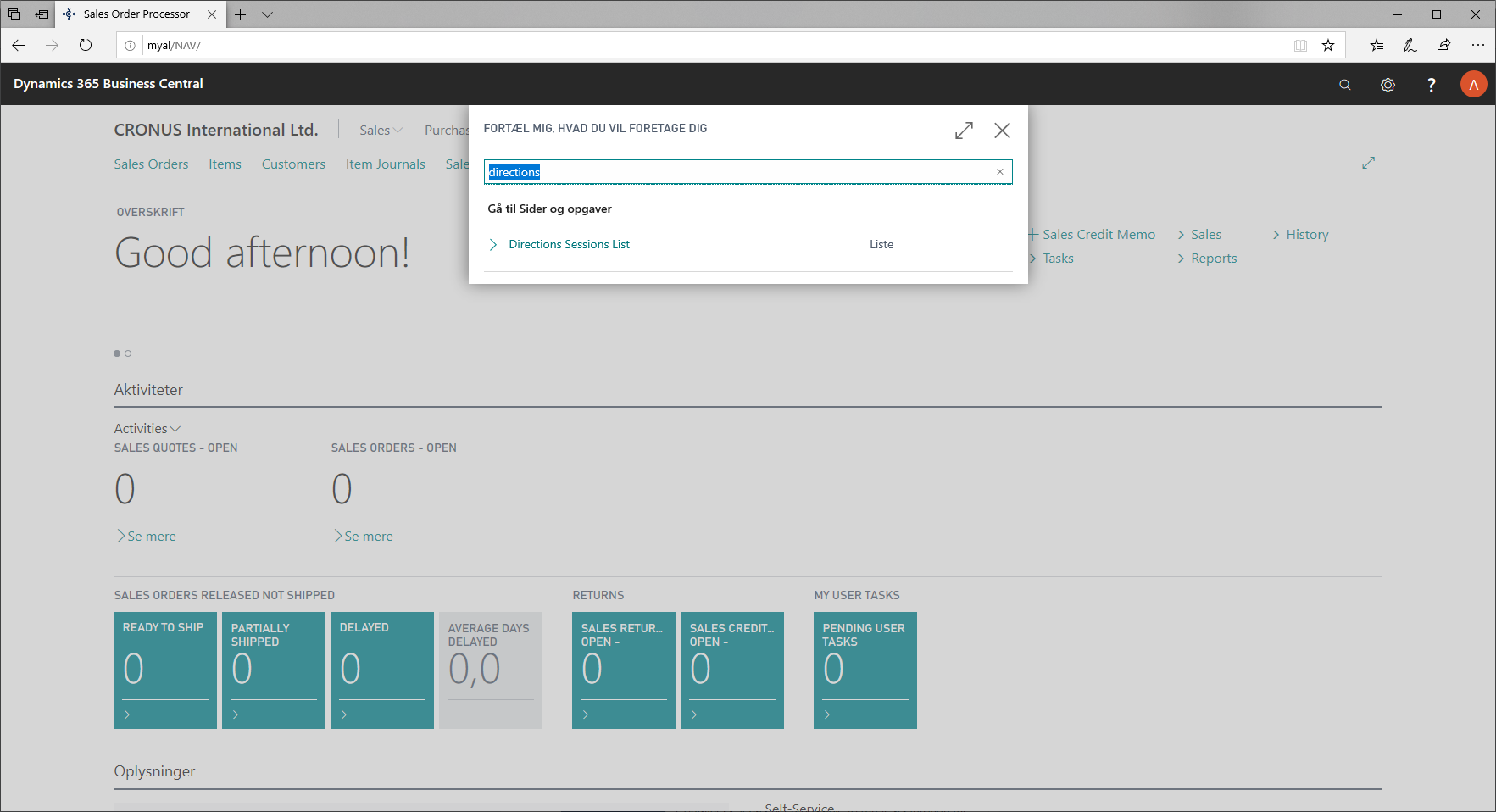Screen dimensions: 1496x812
Task: Refresh the browser page
Action: tap(86, 45)
